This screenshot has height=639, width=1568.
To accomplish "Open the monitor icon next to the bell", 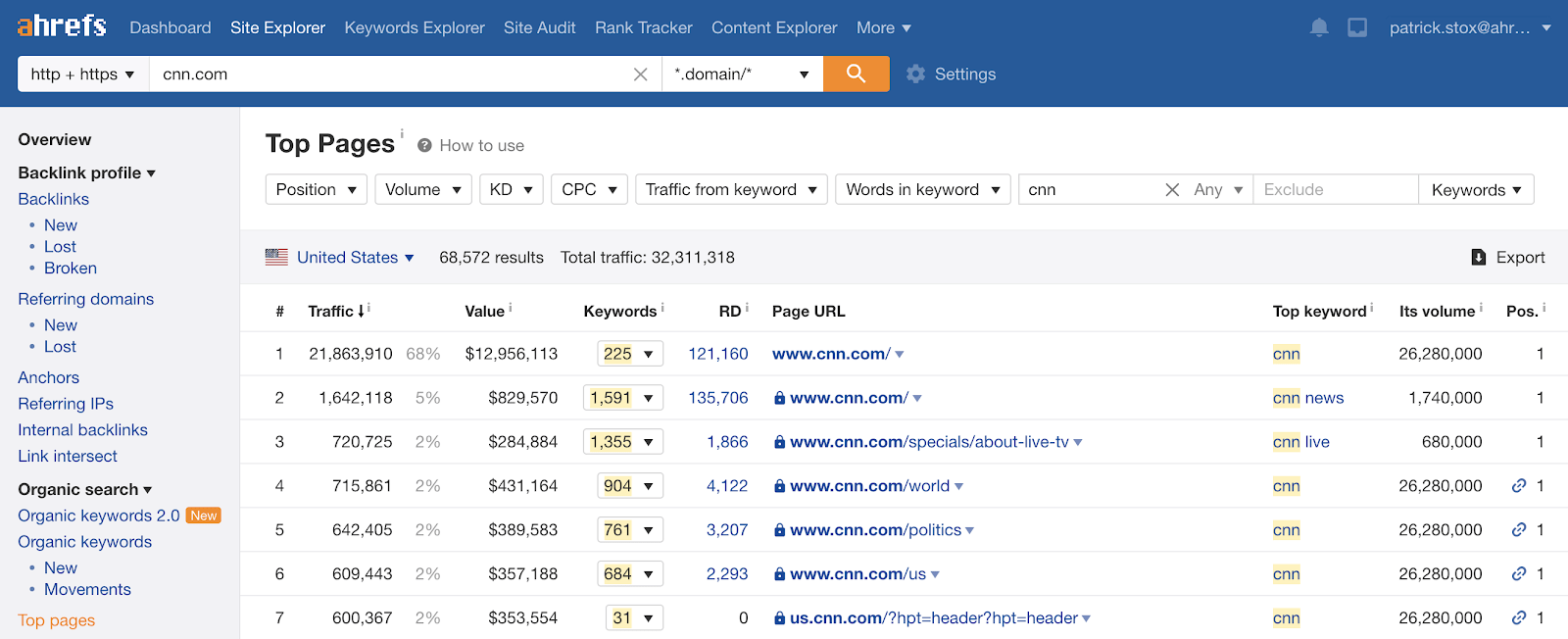I will tap(1357, 27).
